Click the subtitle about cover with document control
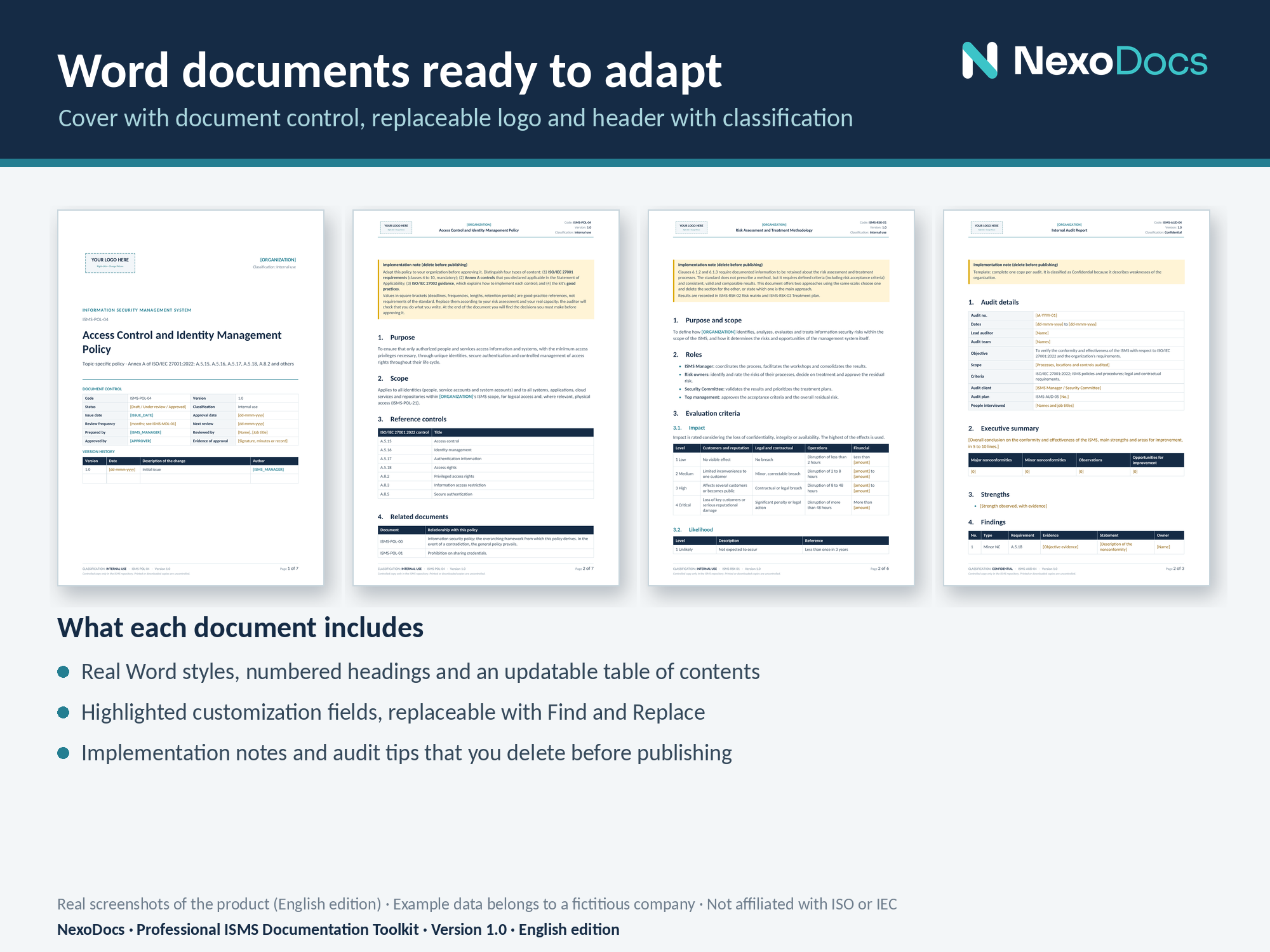Screen dimensions: 1270x952 point(455,118)
